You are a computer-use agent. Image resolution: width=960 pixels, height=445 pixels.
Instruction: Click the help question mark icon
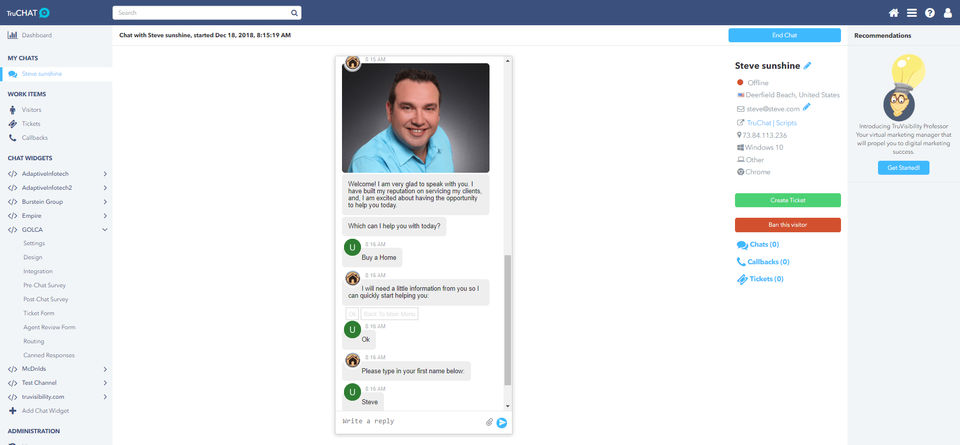(x=929, y=12)
